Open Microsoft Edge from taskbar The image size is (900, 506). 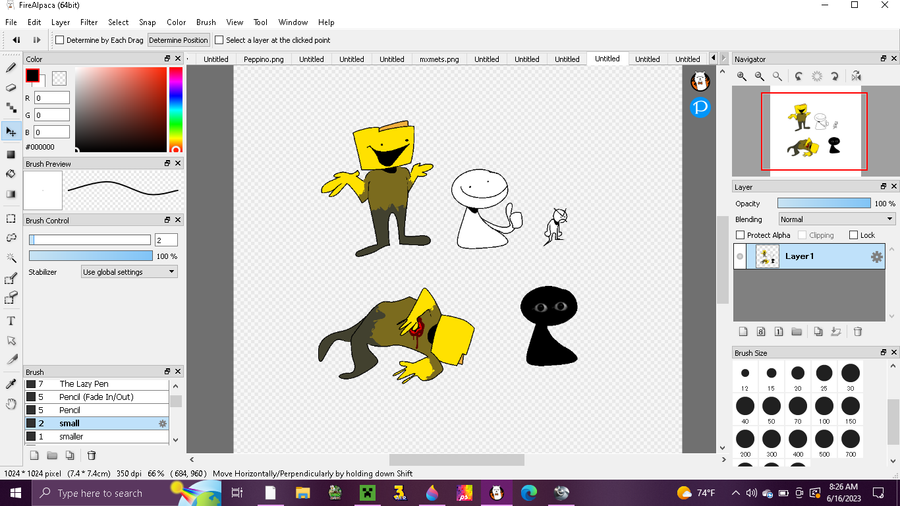(x=529, y=493)
